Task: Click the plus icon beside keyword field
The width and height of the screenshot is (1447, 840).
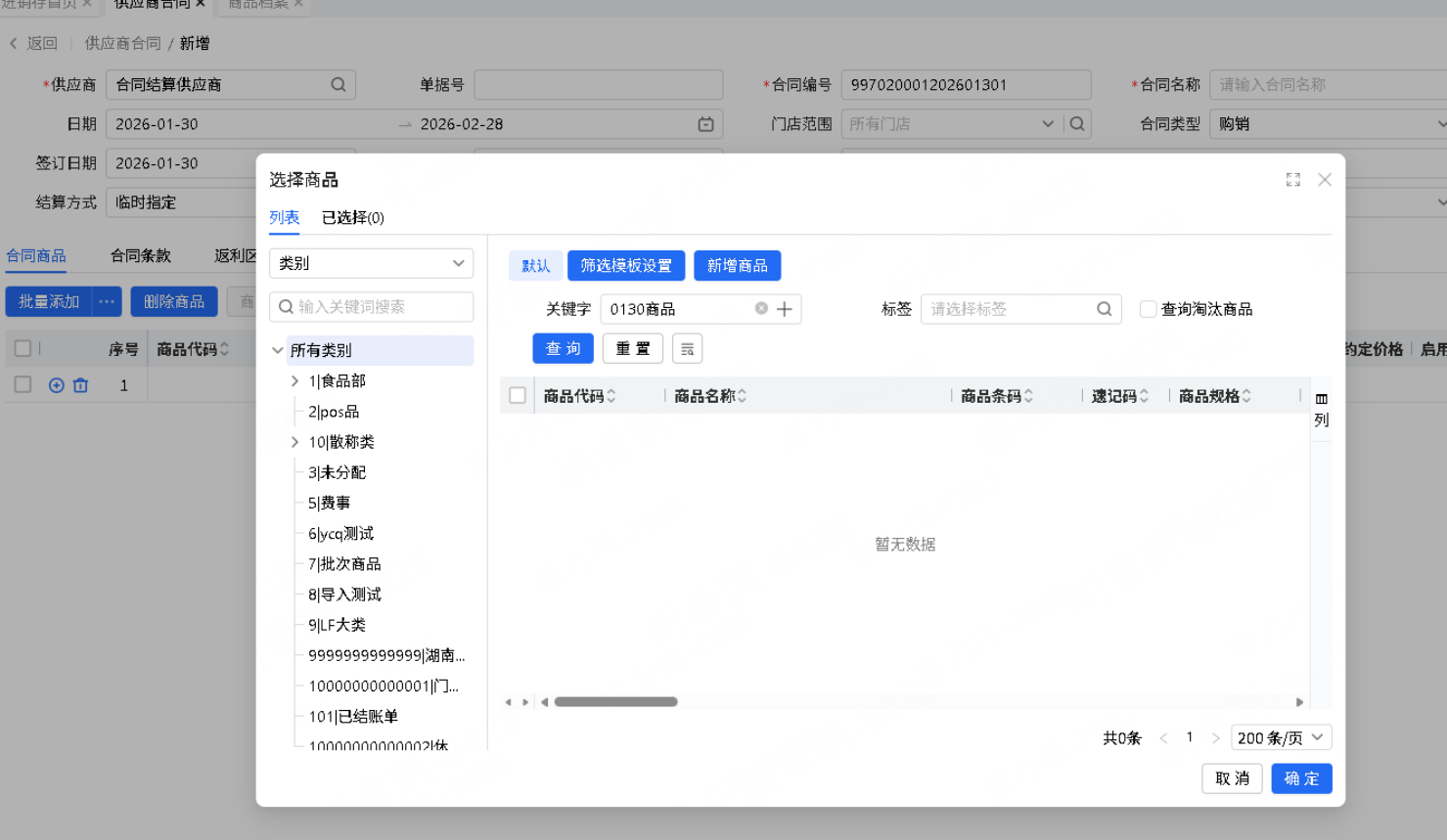Action: 784,309
